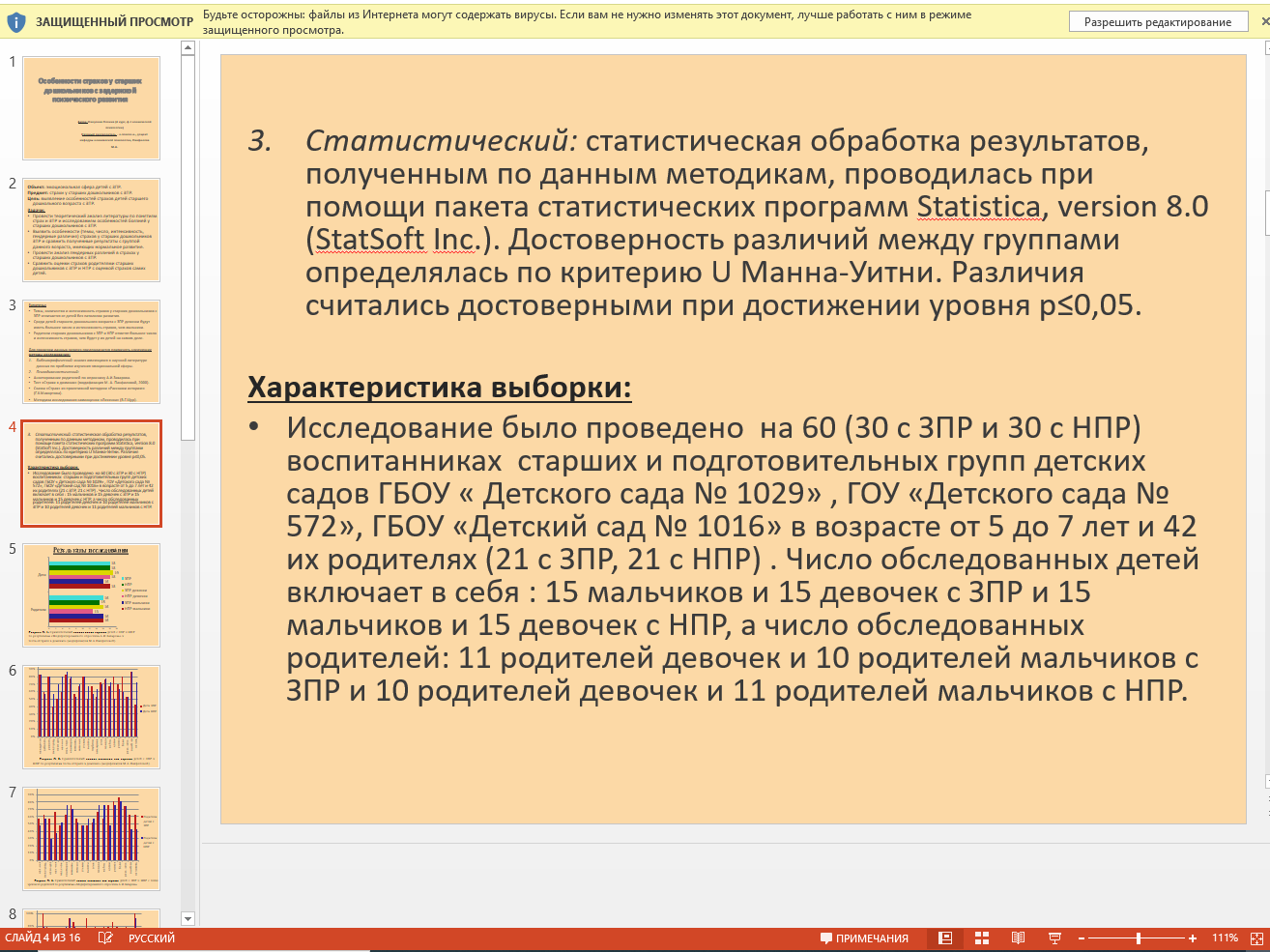The width and height of the screenshot is (1270, 952).
Task: Click zoom in plus button
Action: 1193,938
